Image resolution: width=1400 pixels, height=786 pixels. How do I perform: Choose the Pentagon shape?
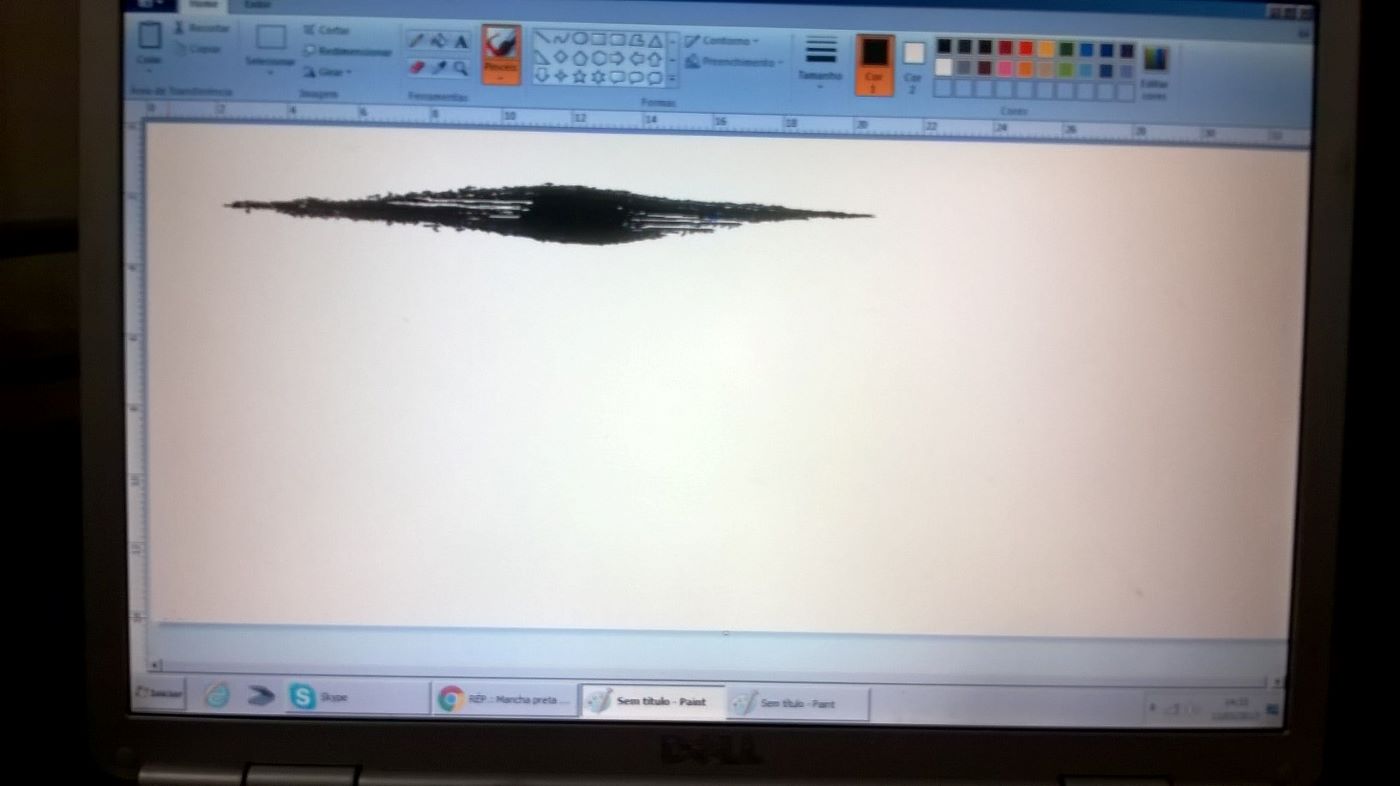coord(580,58)
